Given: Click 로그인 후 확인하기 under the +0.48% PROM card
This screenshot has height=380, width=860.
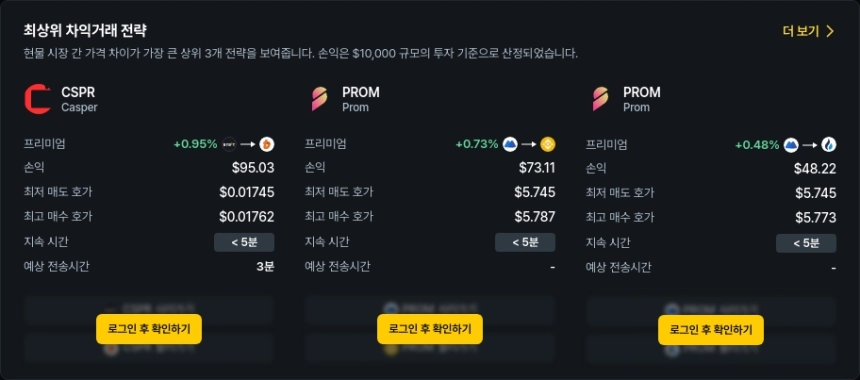Looking at the screenshot, I should (x=711, y=329).
